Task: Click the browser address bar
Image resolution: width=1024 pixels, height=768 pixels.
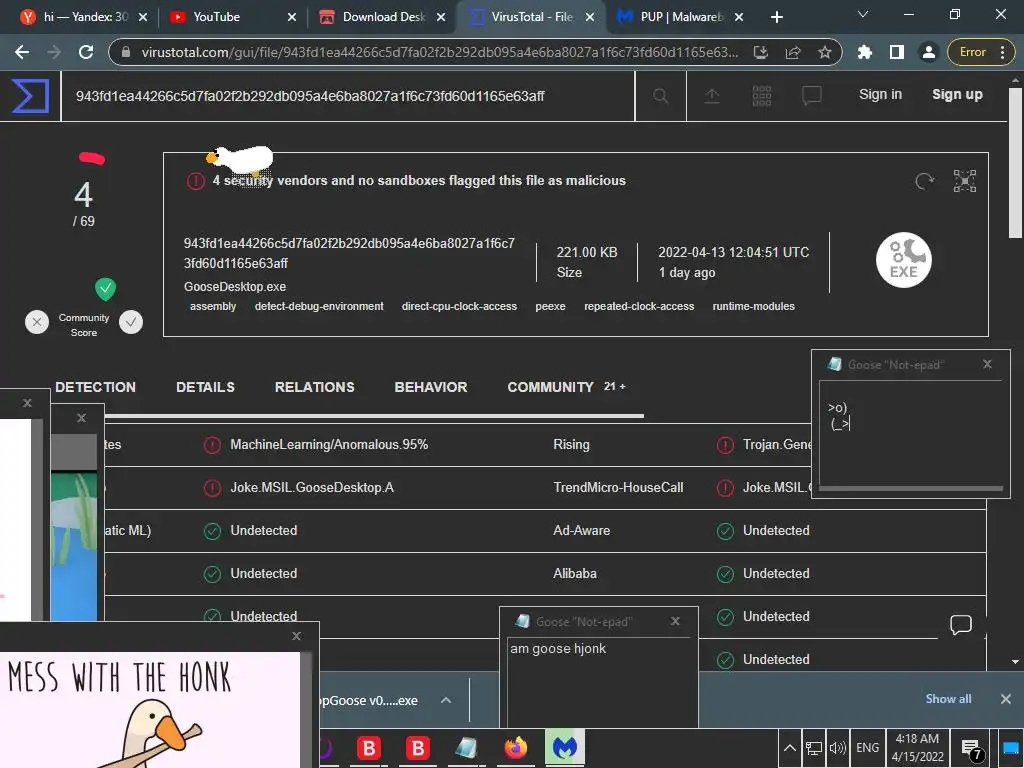Action: [x=441, y=52]
